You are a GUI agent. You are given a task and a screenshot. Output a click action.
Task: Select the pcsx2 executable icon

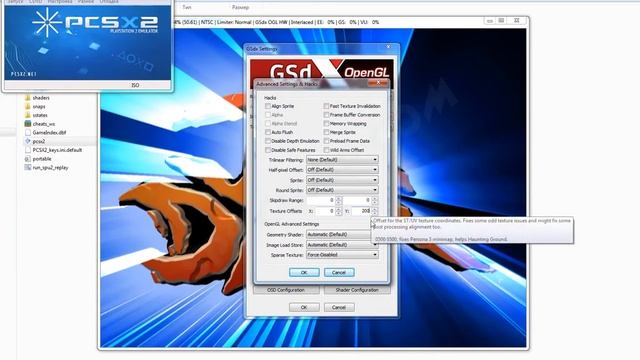coord(28,141)
